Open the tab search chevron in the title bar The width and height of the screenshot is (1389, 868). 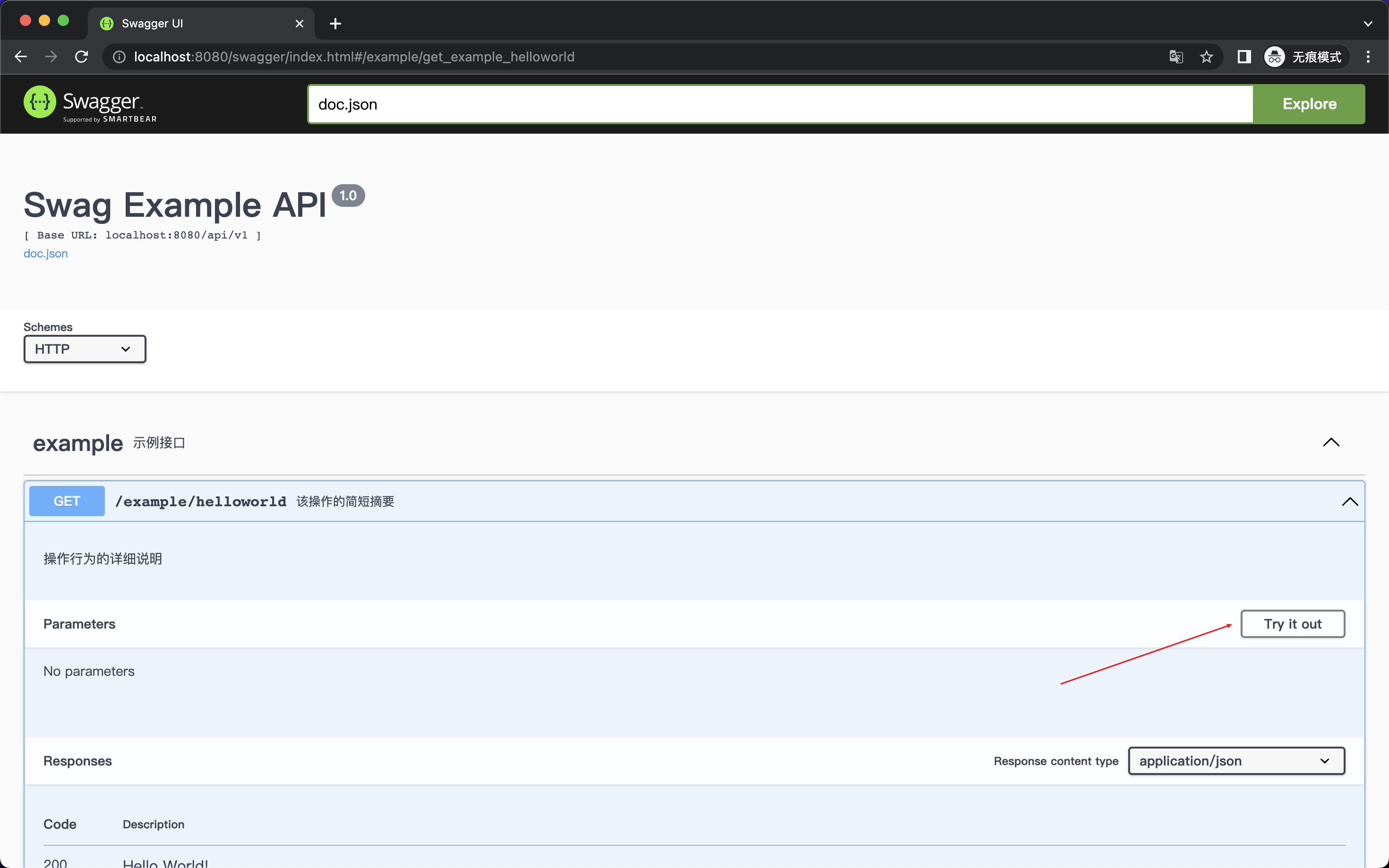pos(1368,23)
